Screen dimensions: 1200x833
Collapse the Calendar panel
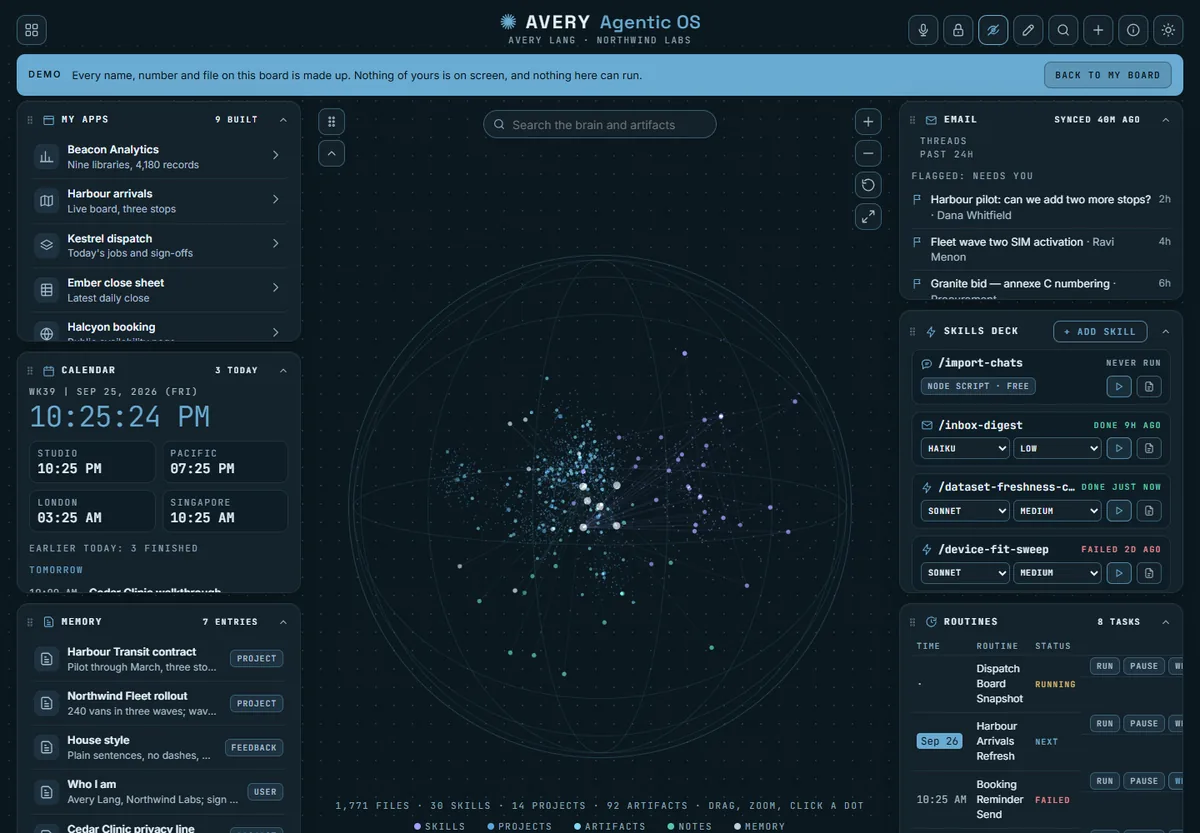[x=283, y=370]
